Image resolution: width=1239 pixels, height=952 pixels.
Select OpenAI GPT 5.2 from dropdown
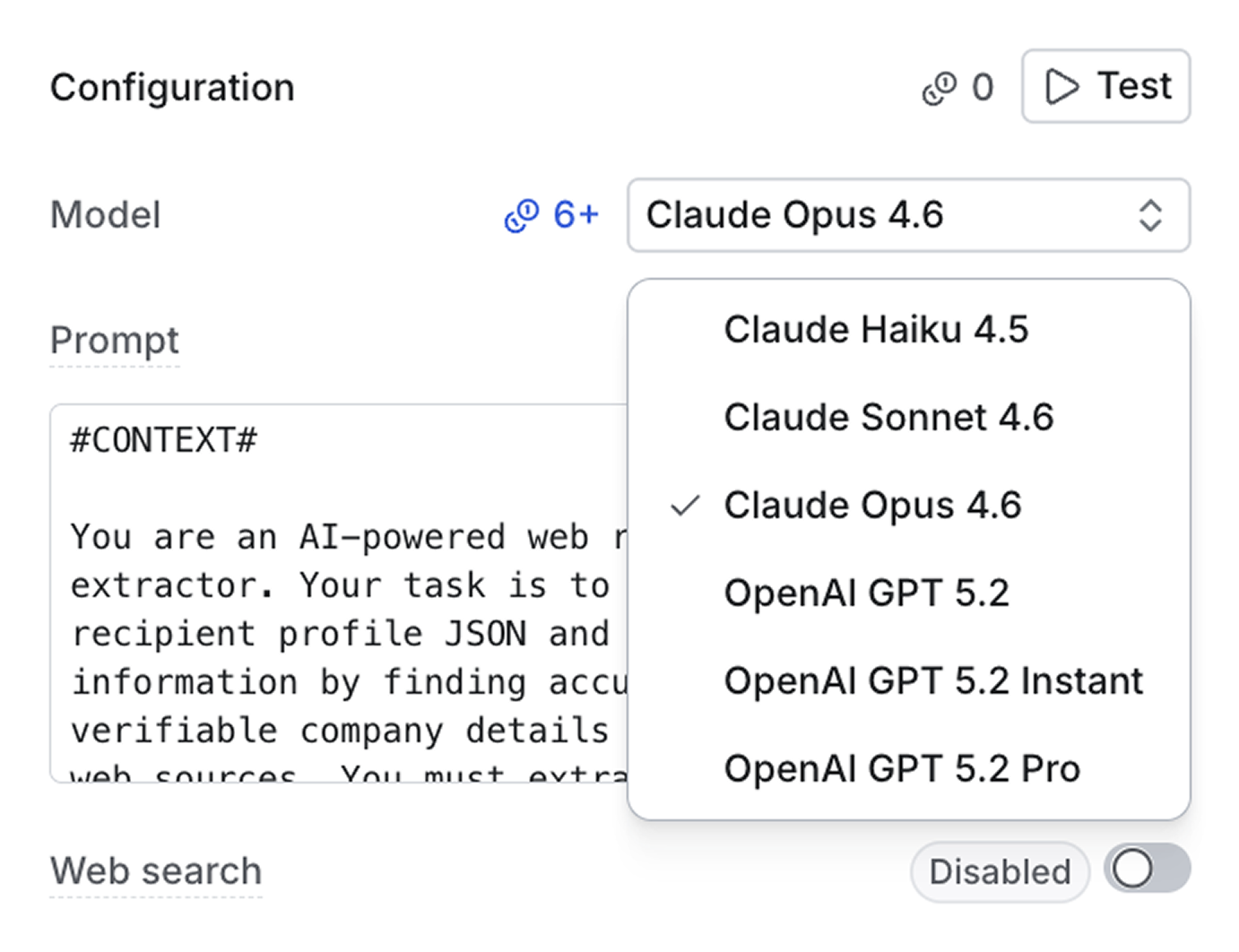tap(866, 593)
